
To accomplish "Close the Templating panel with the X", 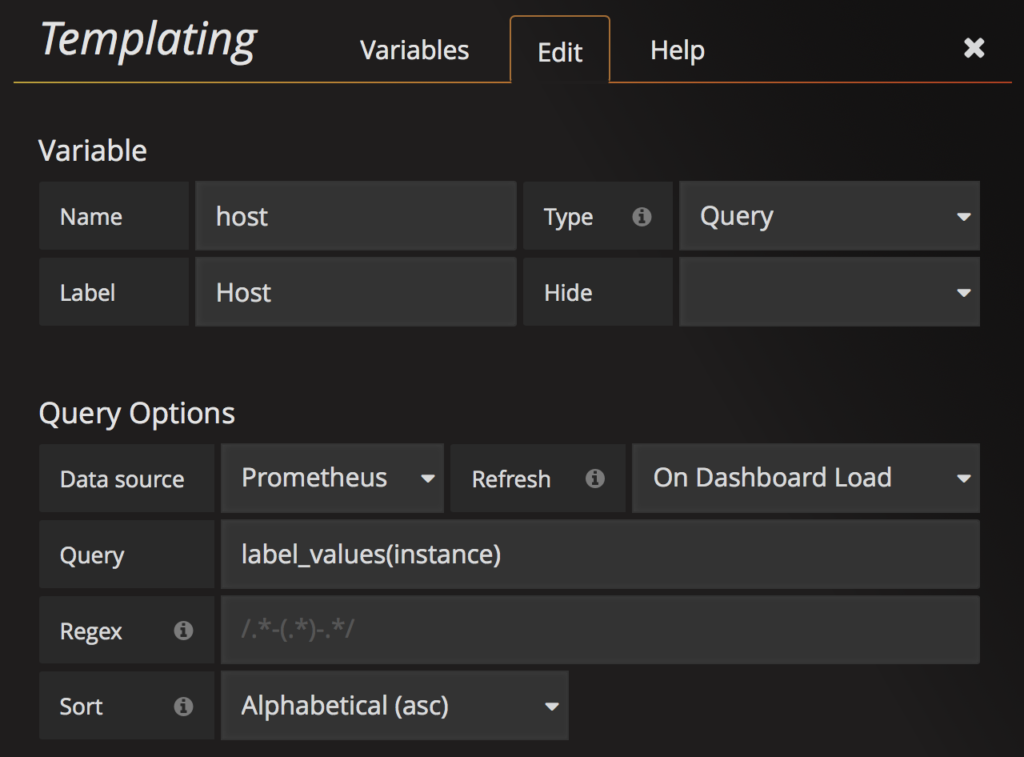I will pos(974,47).
